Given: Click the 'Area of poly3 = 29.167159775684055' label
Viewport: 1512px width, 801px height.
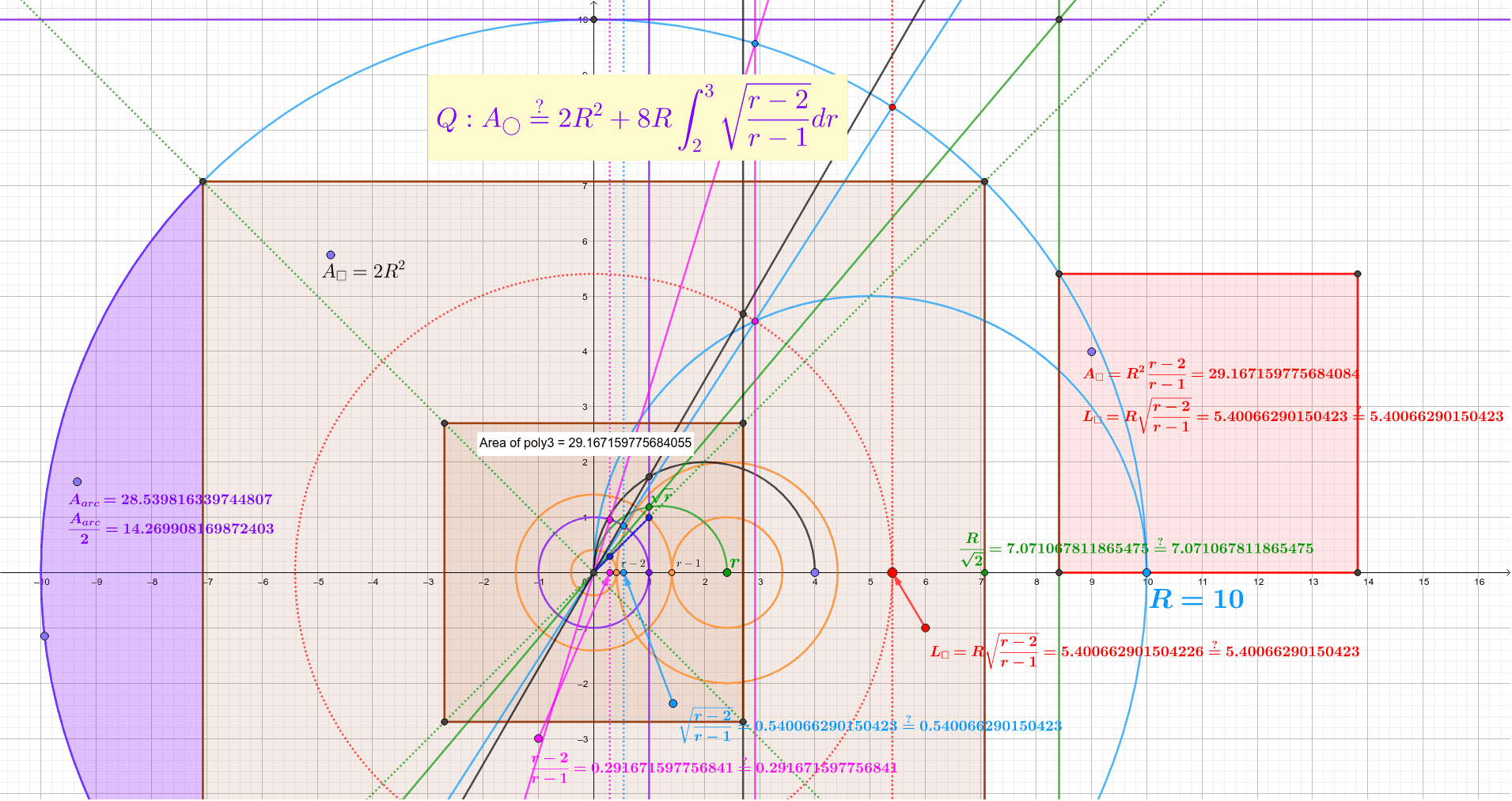Looking at the screenshot, I should tap(585, 442).
